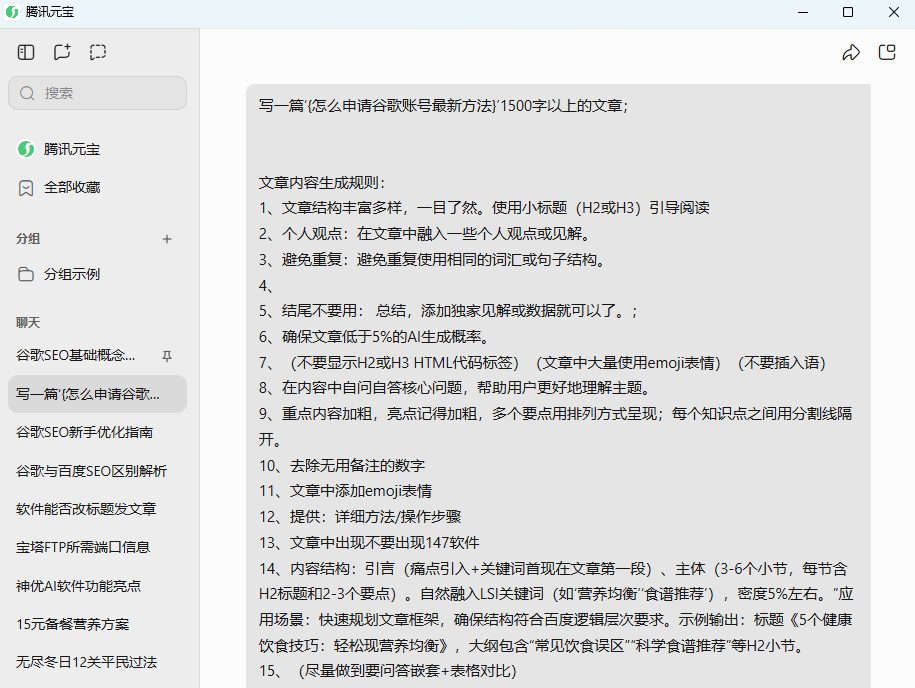Click the 聊天 section label
The width and height of the screenshot is (915, 688).
click(x=28, y=323)
